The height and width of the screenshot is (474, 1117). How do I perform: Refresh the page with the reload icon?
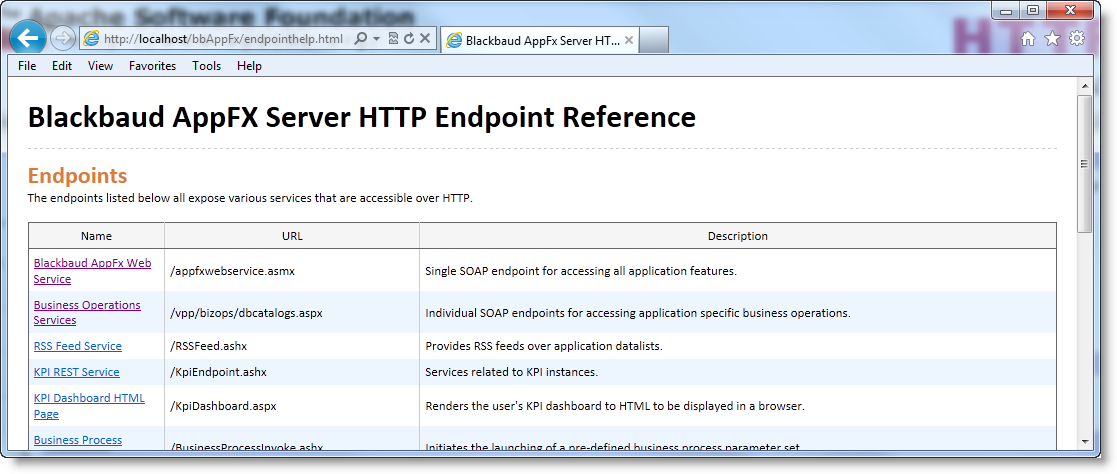409,38
